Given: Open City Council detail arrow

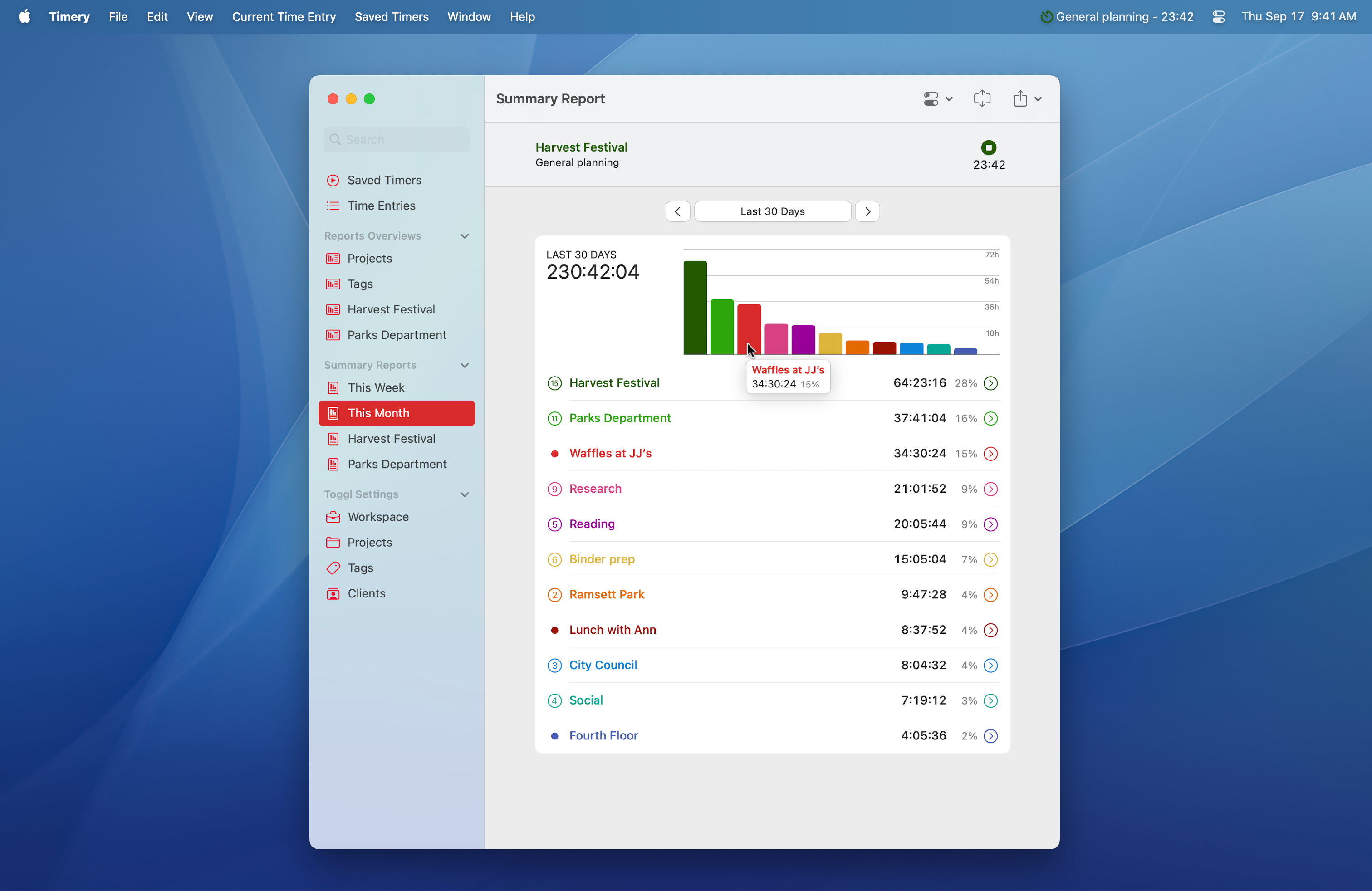Looking at the screenshot, I should pyautogui.click(x=990, y=666).
